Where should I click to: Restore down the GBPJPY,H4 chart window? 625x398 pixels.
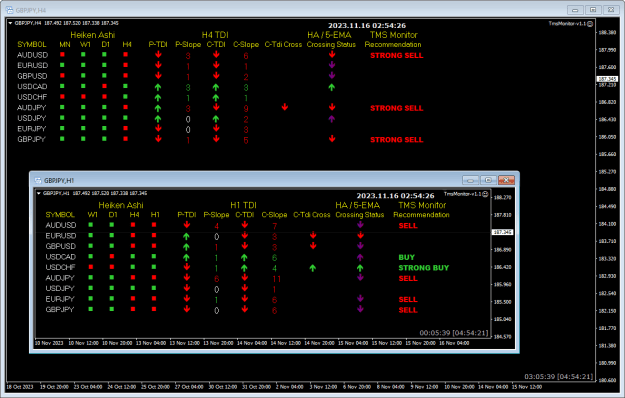(593, 10)
